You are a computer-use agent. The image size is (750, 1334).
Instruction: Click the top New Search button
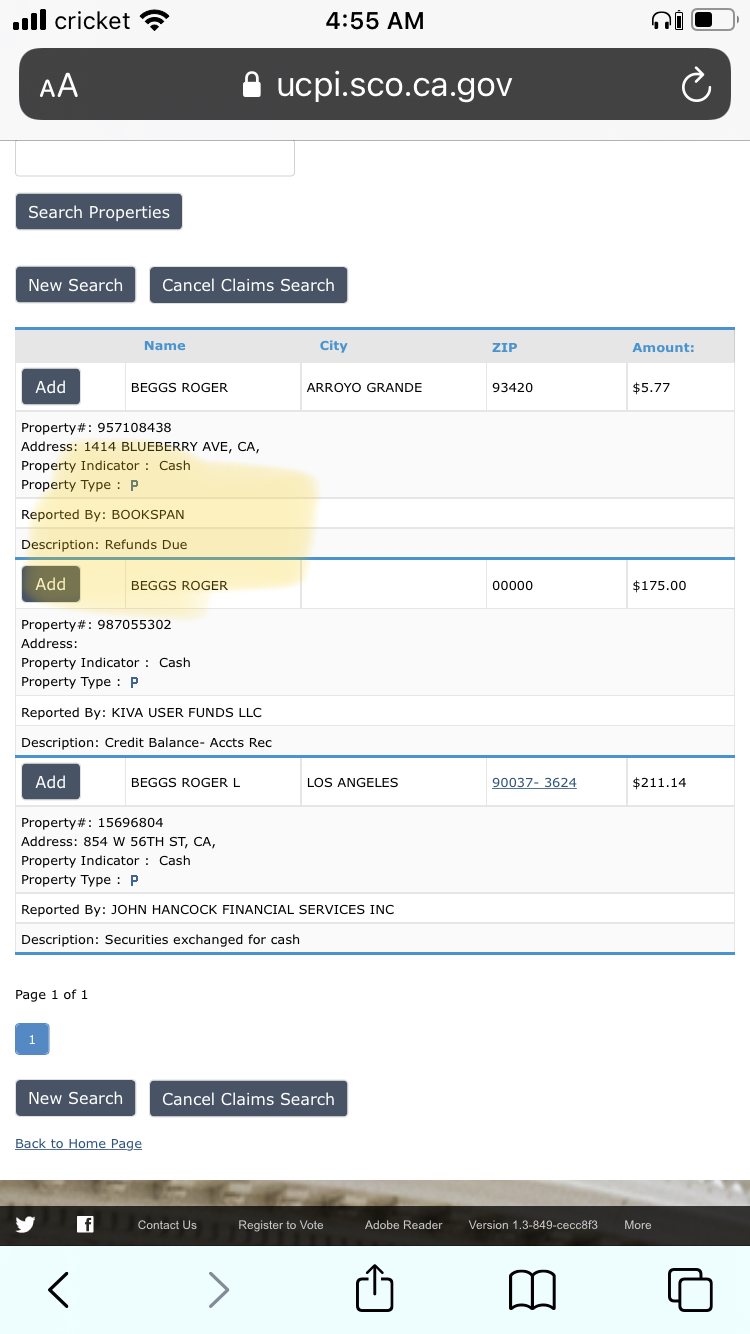pos(76,285)
